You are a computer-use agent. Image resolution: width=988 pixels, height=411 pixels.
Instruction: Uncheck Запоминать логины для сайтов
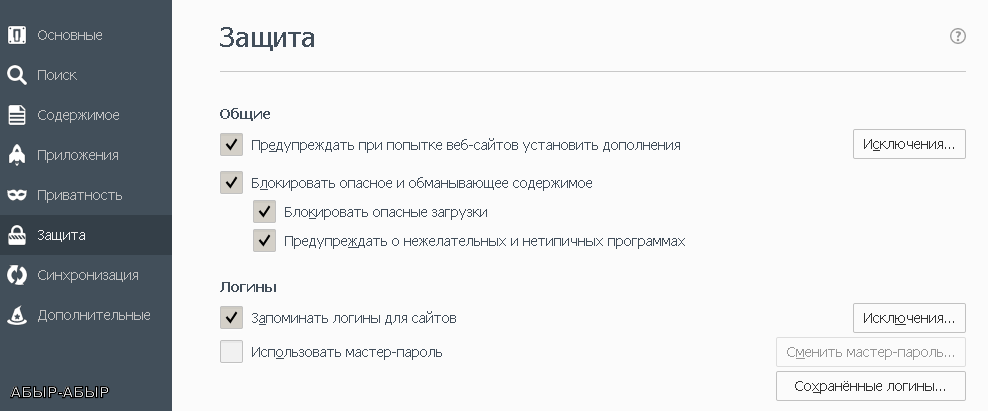click(231, 318)
